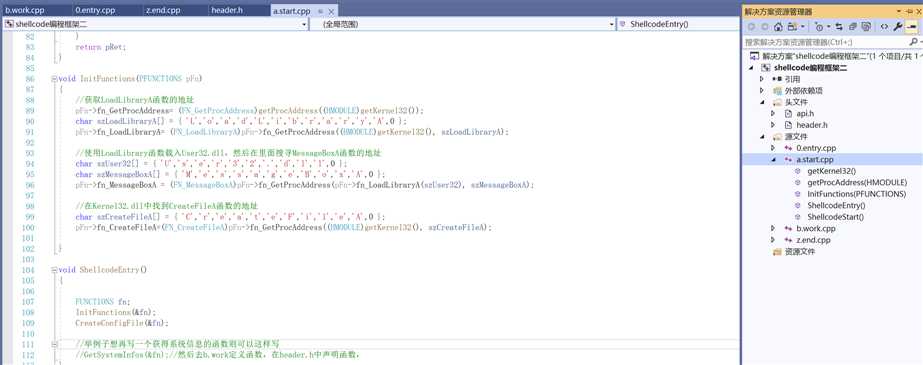
Task: Open the project scope dropdown shellcode编程框架二
Action: point(304,25)
